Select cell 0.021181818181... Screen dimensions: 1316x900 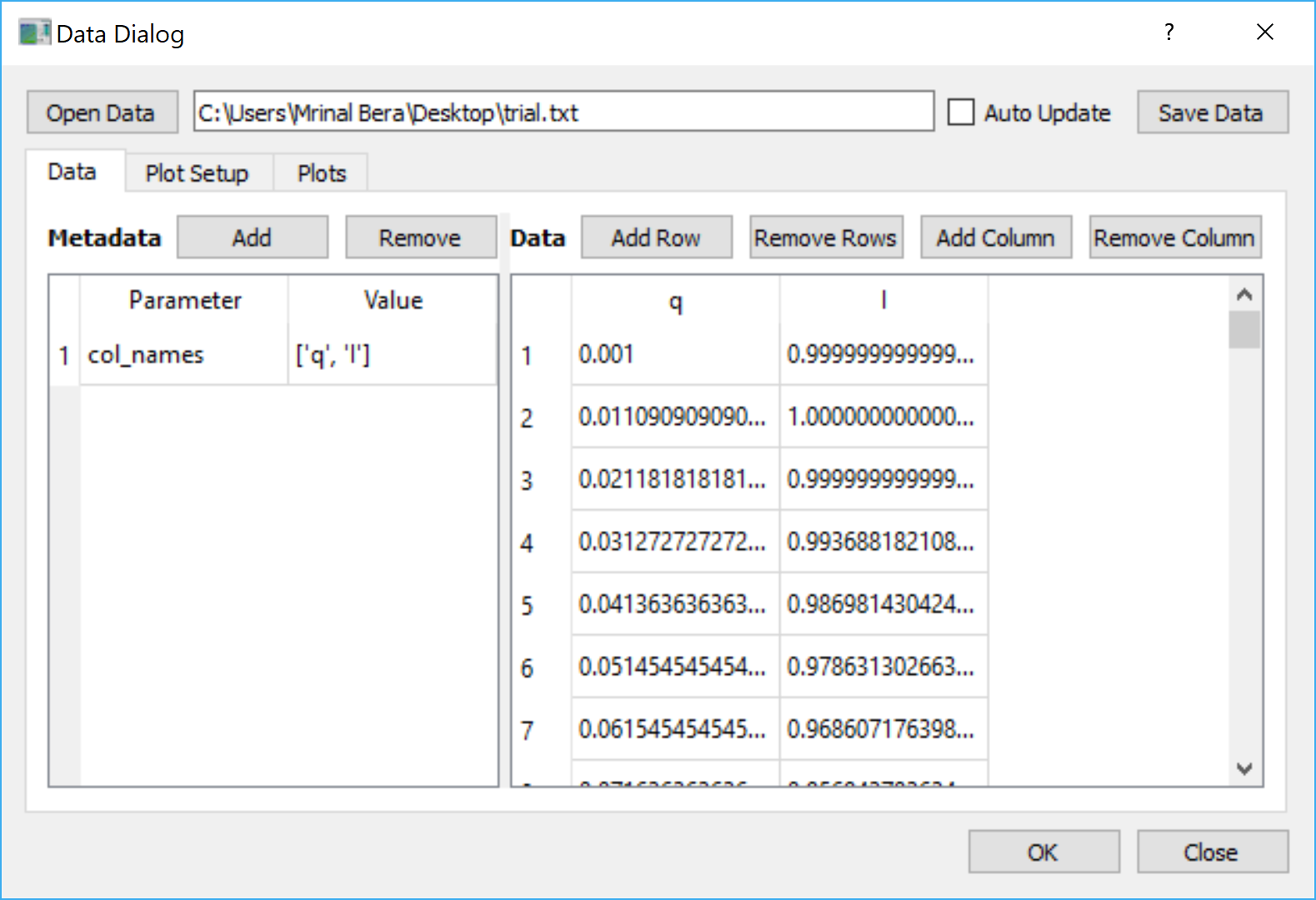pos(675,479)
